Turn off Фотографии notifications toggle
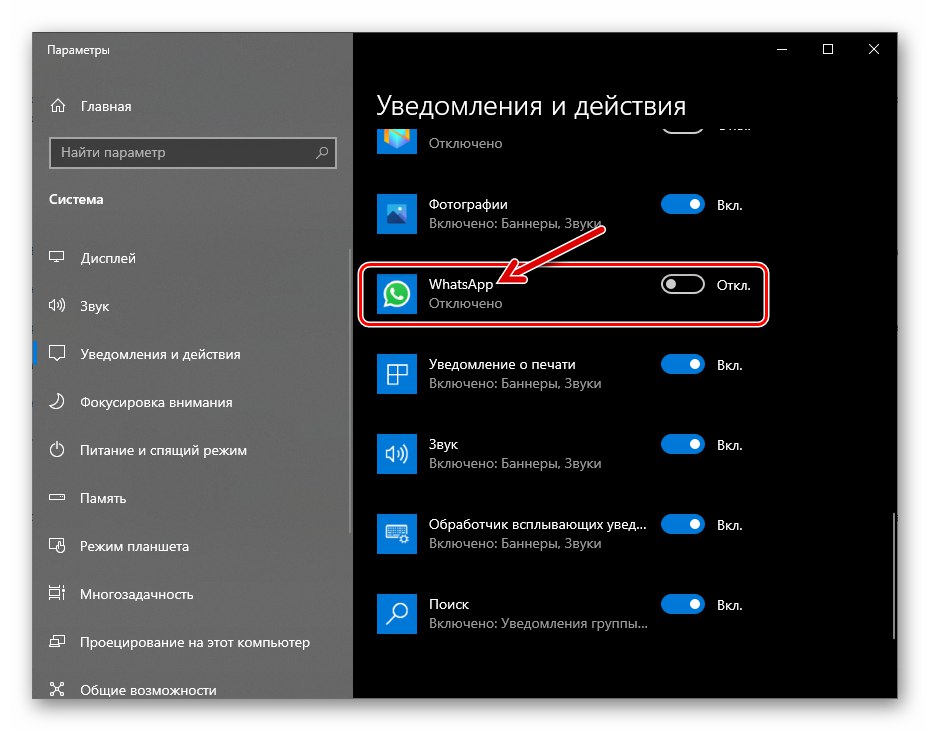Screen dimensions: 930x731 [683, 205]
